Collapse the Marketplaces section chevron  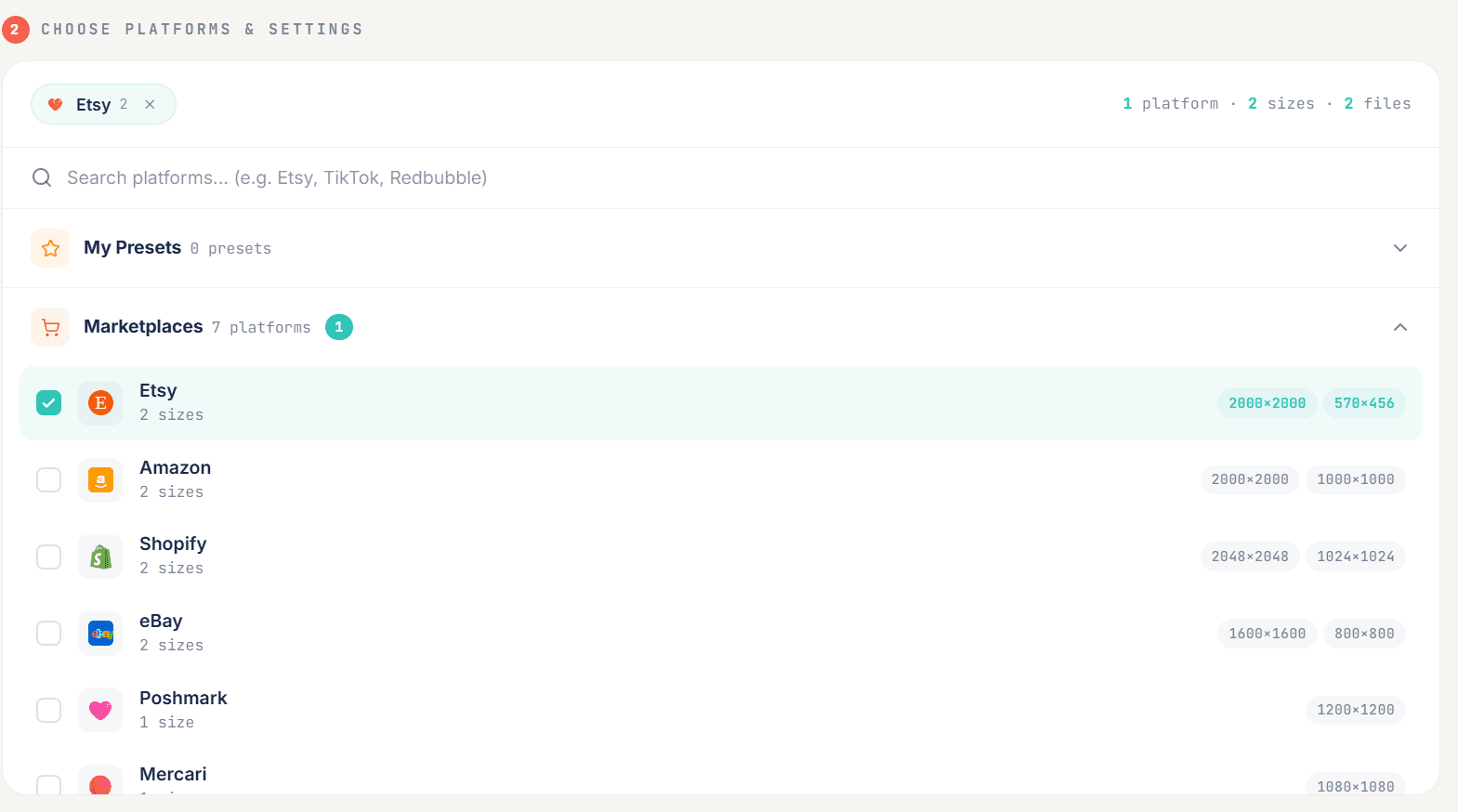click(1400, 327)
